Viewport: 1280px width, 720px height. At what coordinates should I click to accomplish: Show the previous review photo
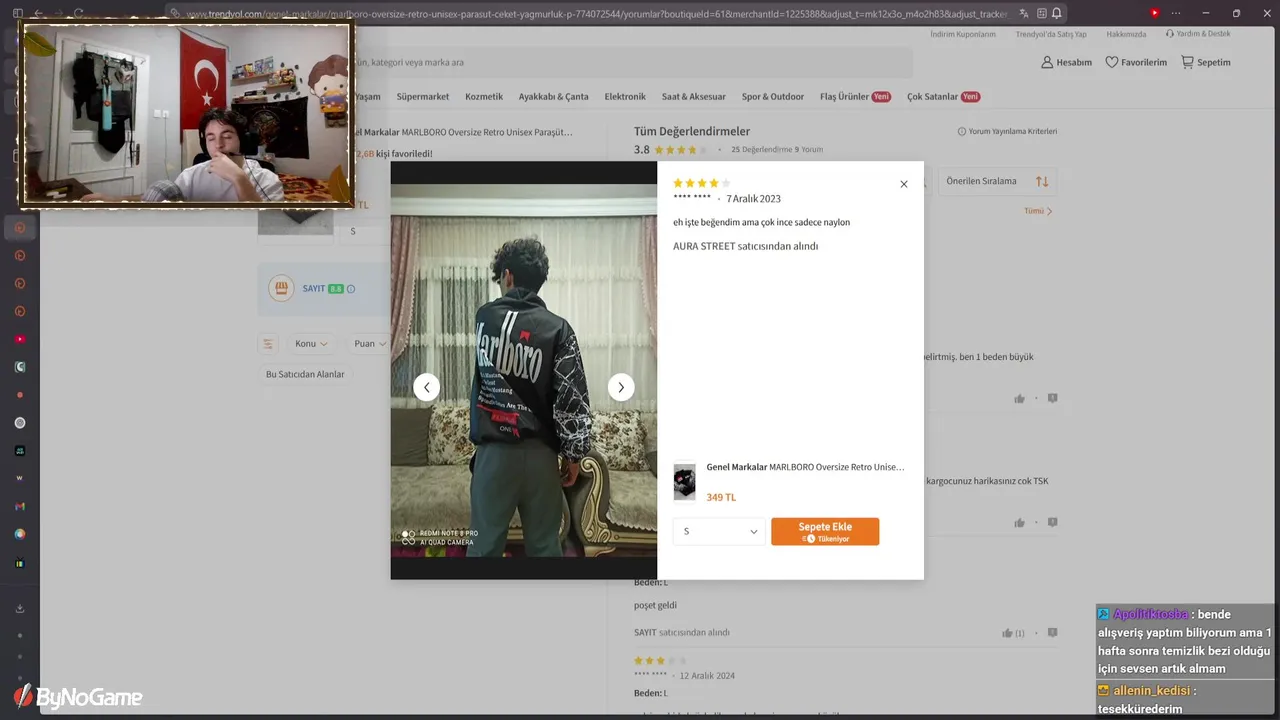pyautogui.click(x=427, y=388)
